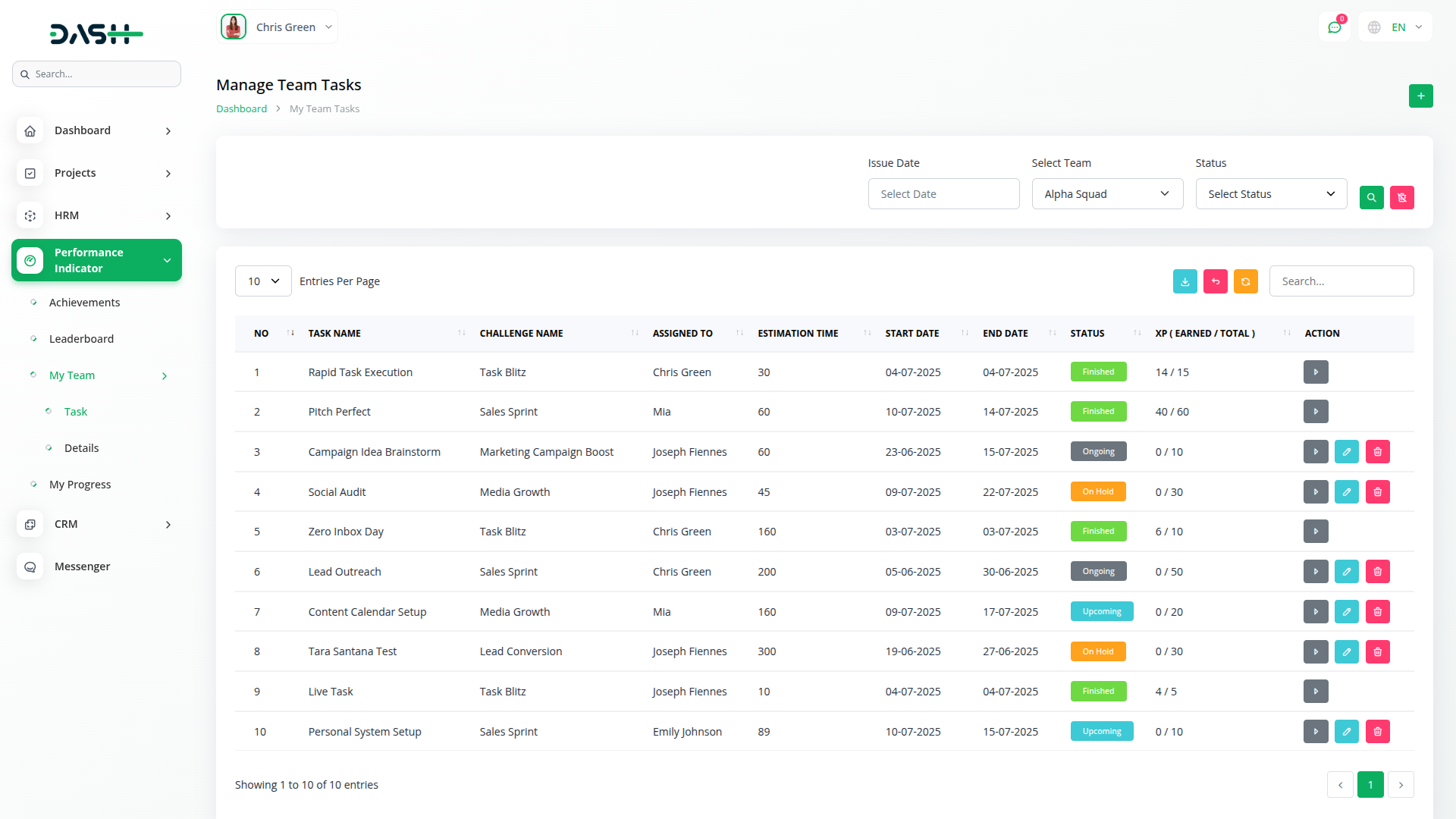This screenshot has height=819, width=1456.
Task: Open the messages chat icon
Action: [x=1334, y=28]
